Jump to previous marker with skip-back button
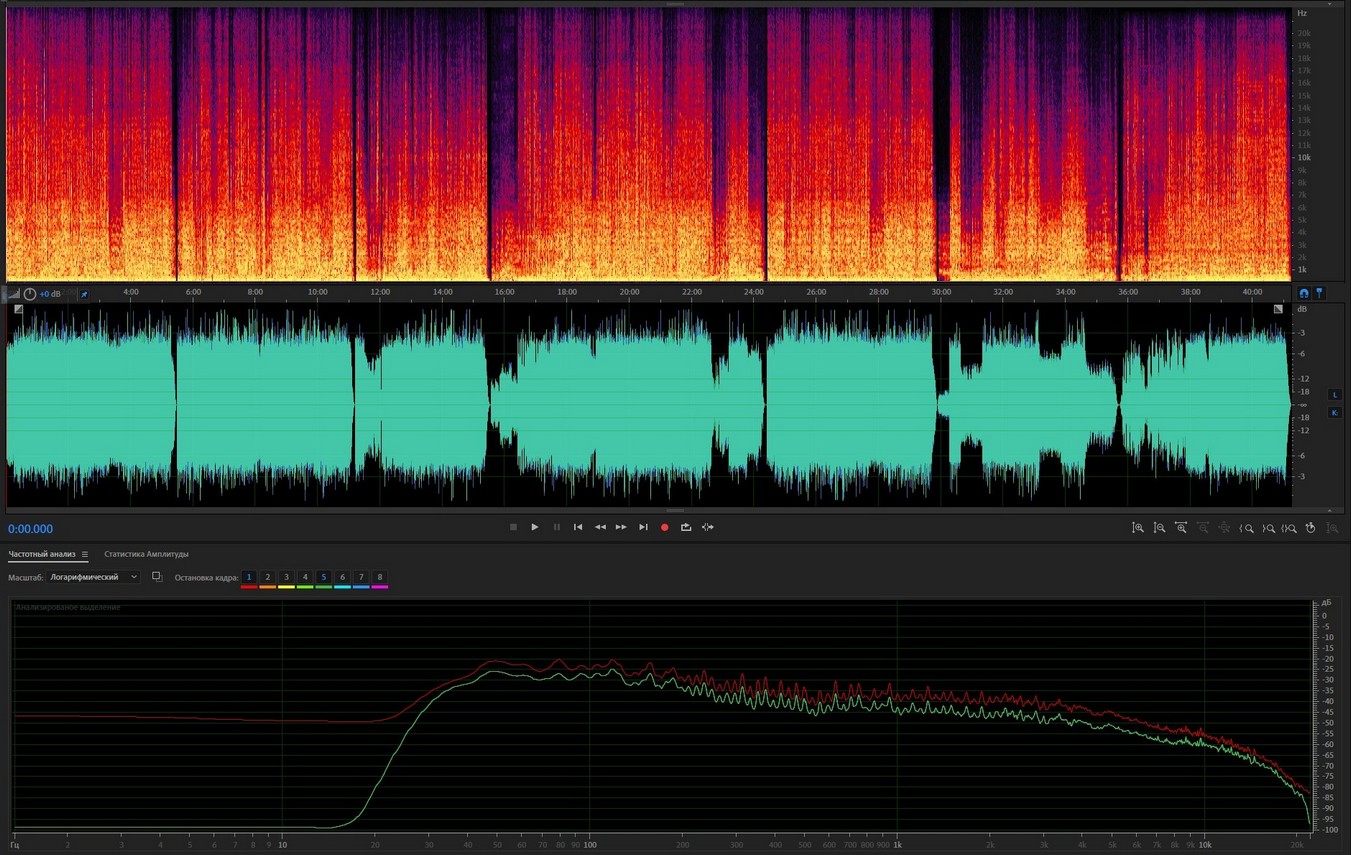 click(578, 527)
